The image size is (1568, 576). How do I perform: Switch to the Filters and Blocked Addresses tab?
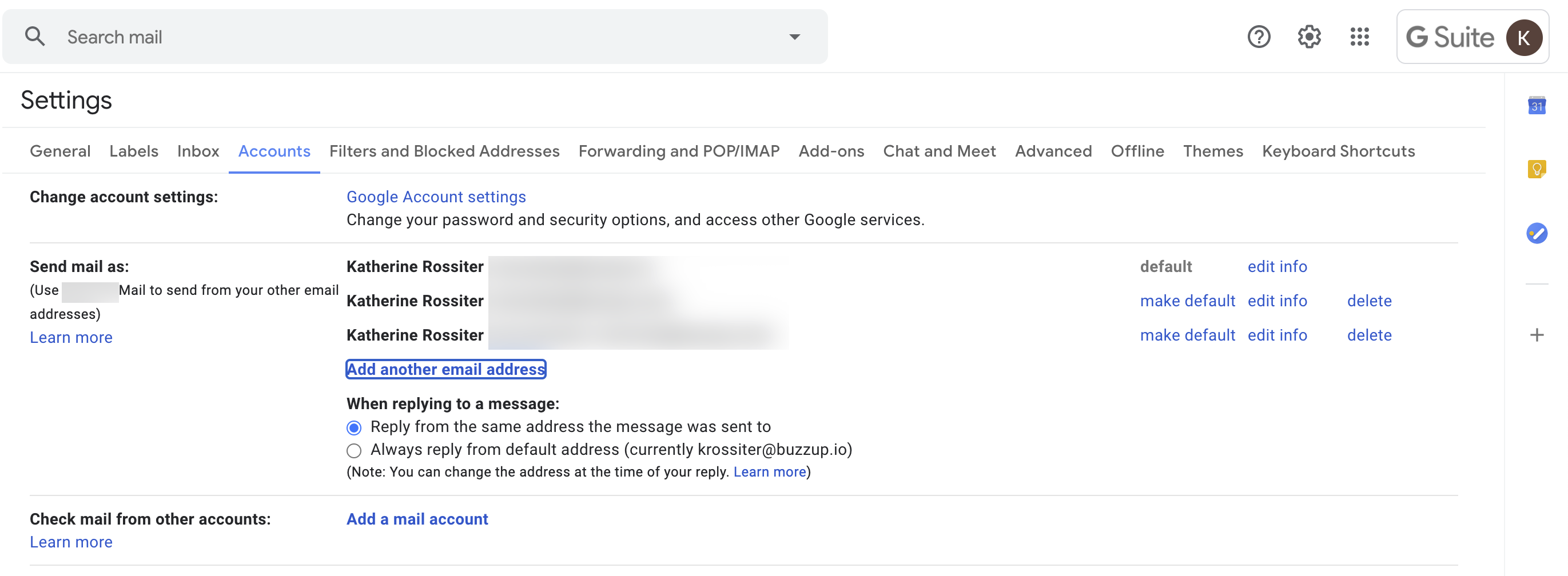444,151
